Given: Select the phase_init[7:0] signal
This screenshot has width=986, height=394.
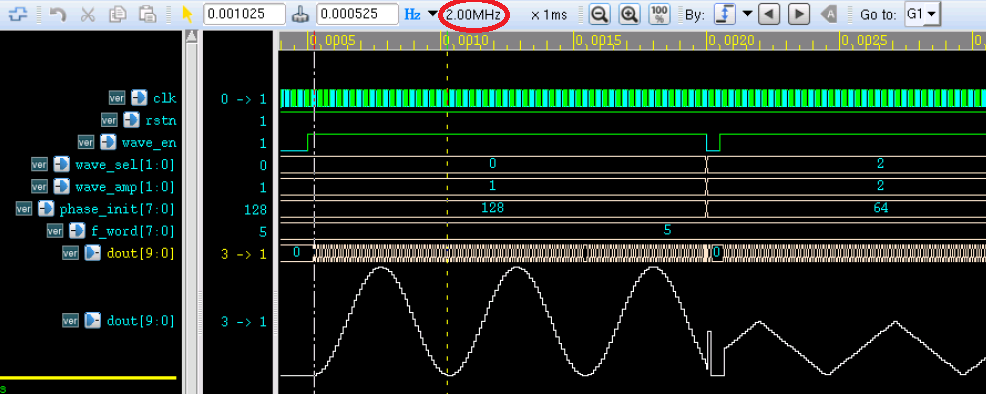Looking at the screenshot, I should pos(117,209).
